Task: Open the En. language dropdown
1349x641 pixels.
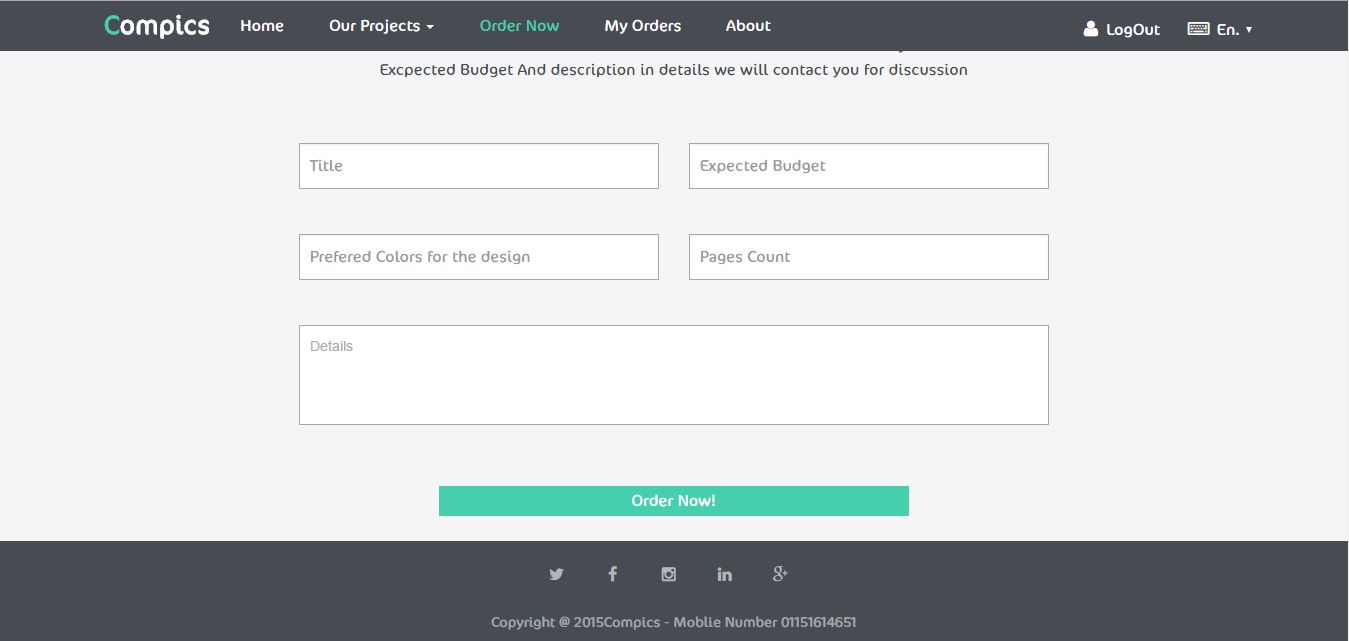Action: pyautogui.click(x=1234, y=29)
